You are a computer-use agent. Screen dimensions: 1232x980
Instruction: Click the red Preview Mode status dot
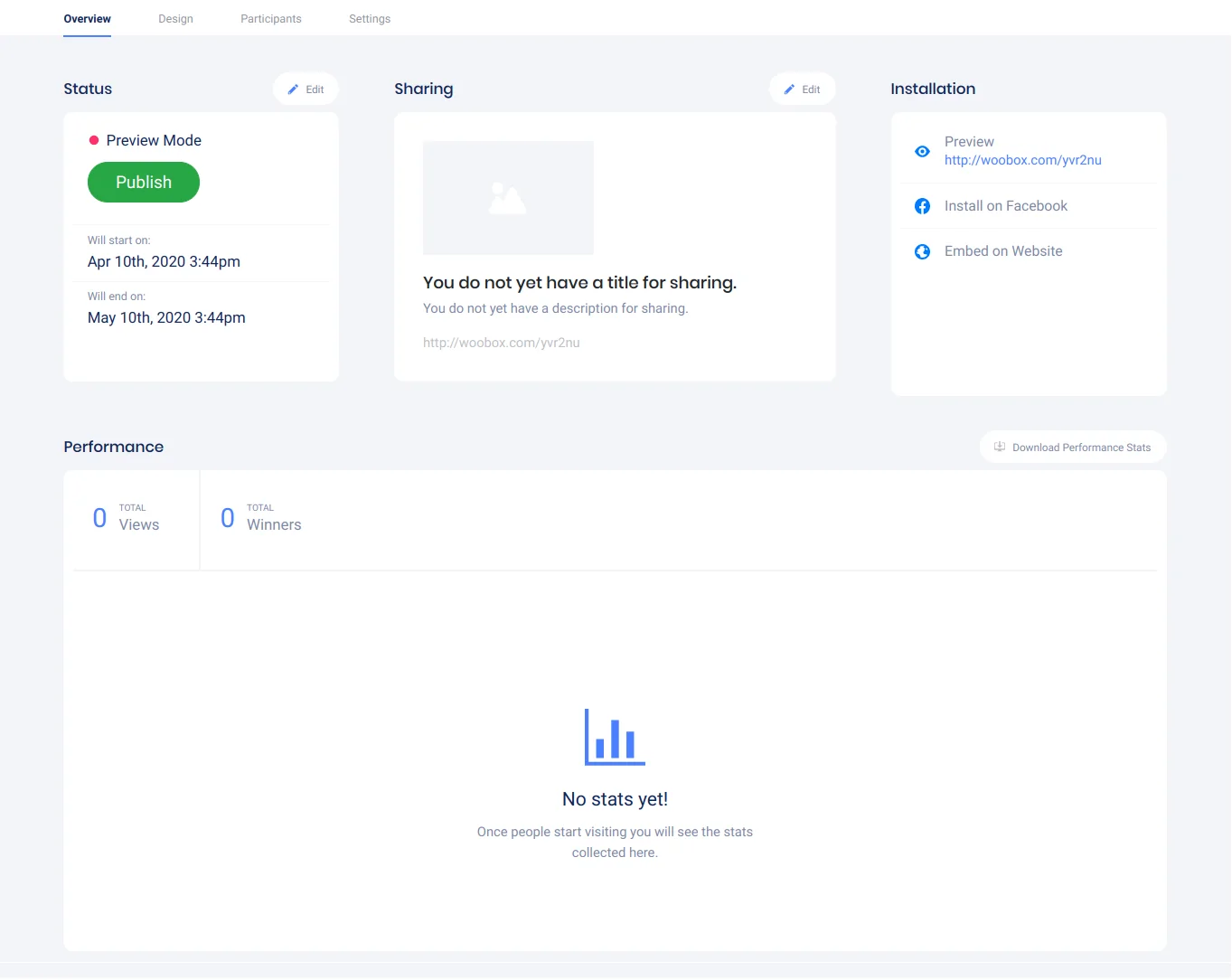pos(94,140)
